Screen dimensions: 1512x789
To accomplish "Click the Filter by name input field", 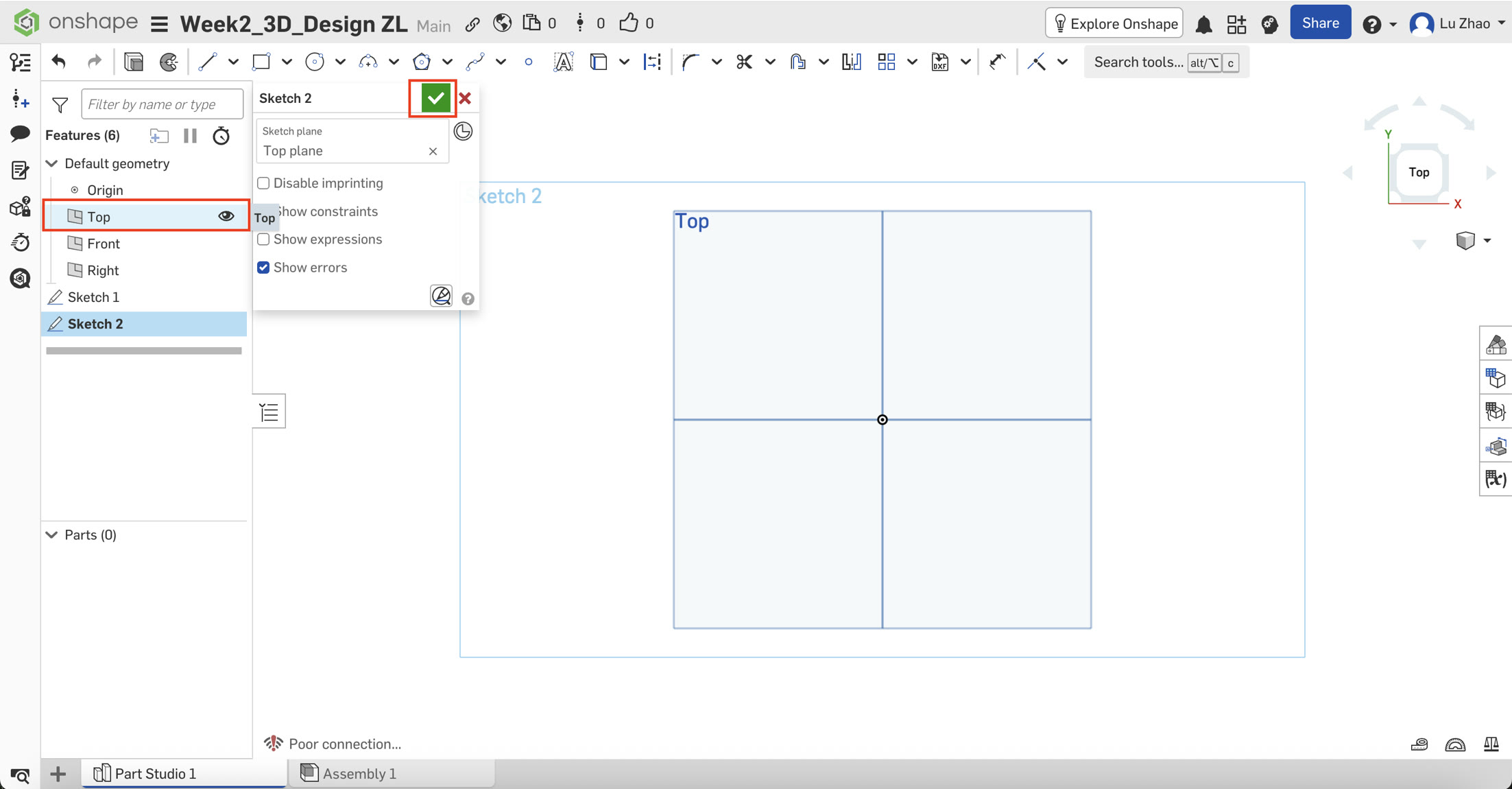I will click(162, 104).
